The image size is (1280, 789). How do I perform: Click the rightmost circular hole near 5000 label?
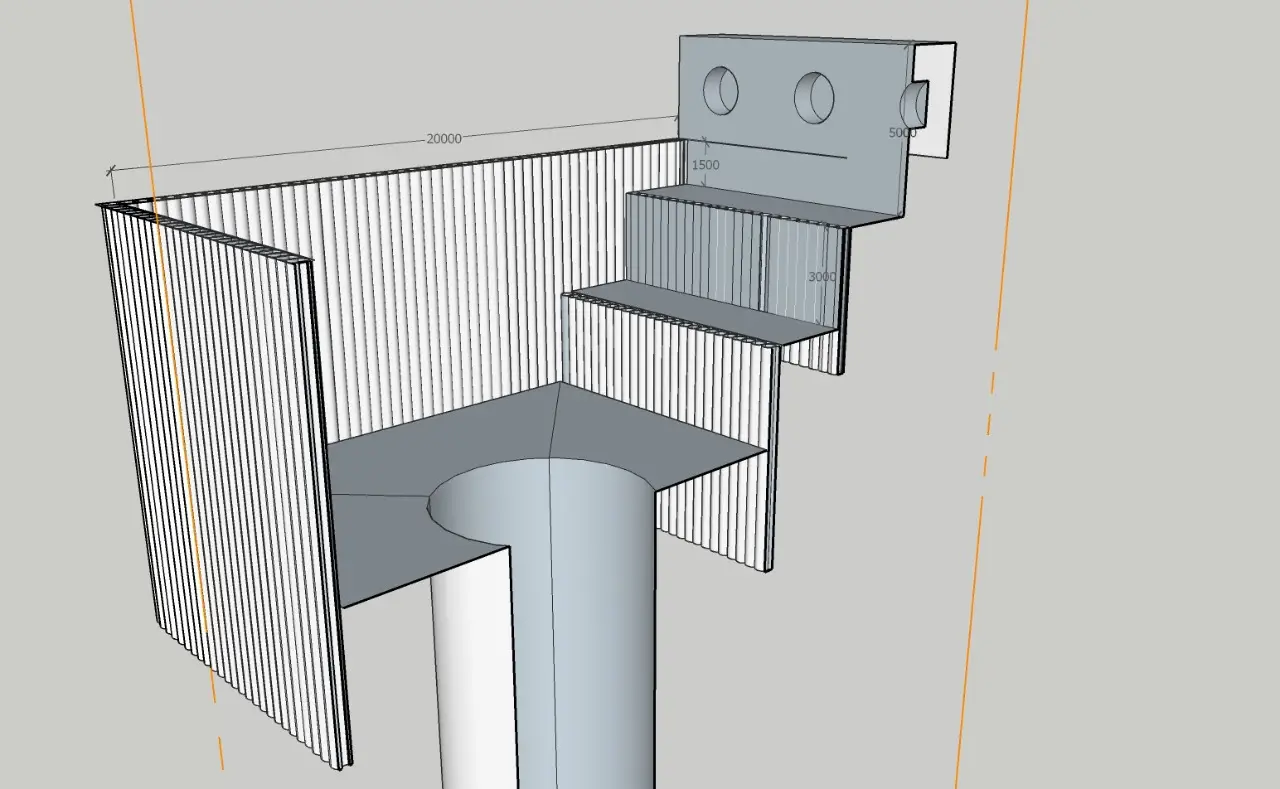click(x=914, y=104)
